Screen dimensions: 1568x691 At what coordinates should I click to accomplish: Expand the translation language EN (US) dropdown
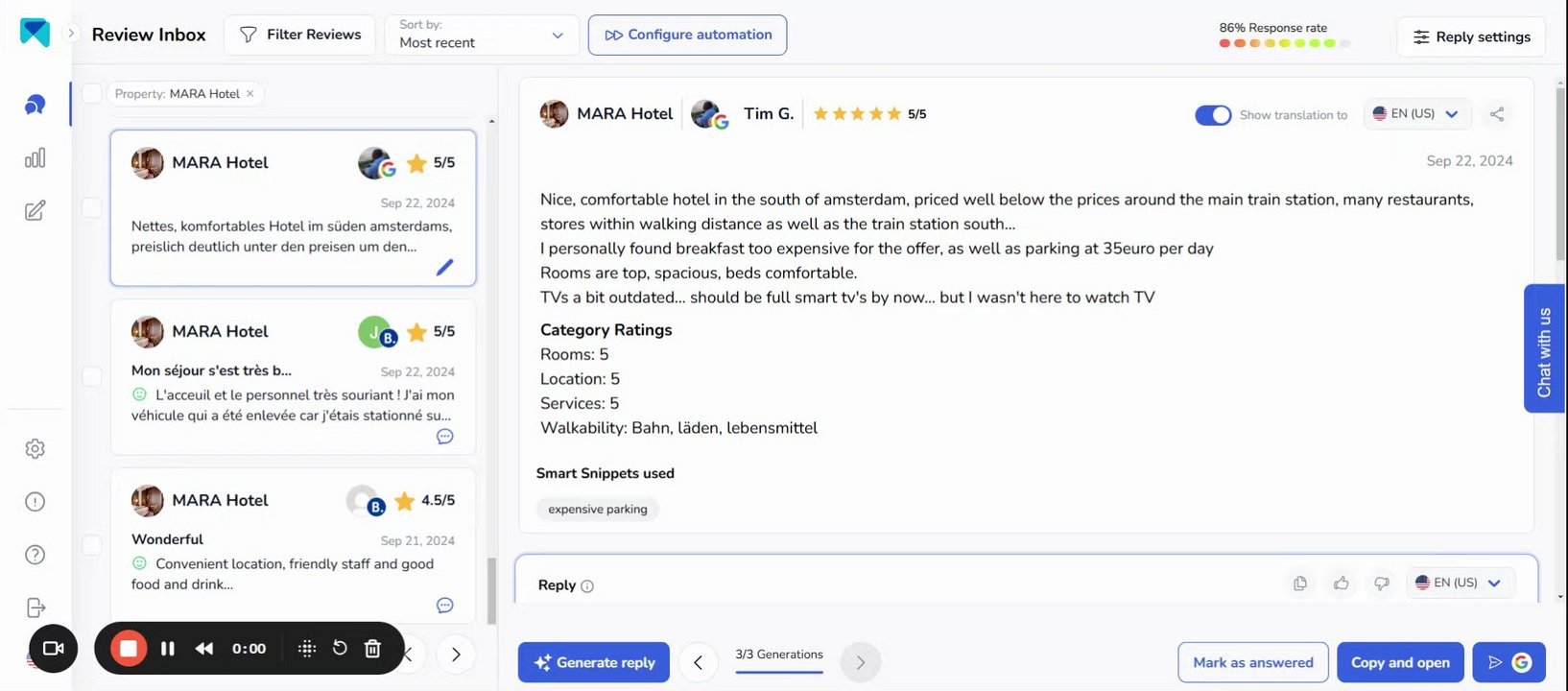[1417, 114]
